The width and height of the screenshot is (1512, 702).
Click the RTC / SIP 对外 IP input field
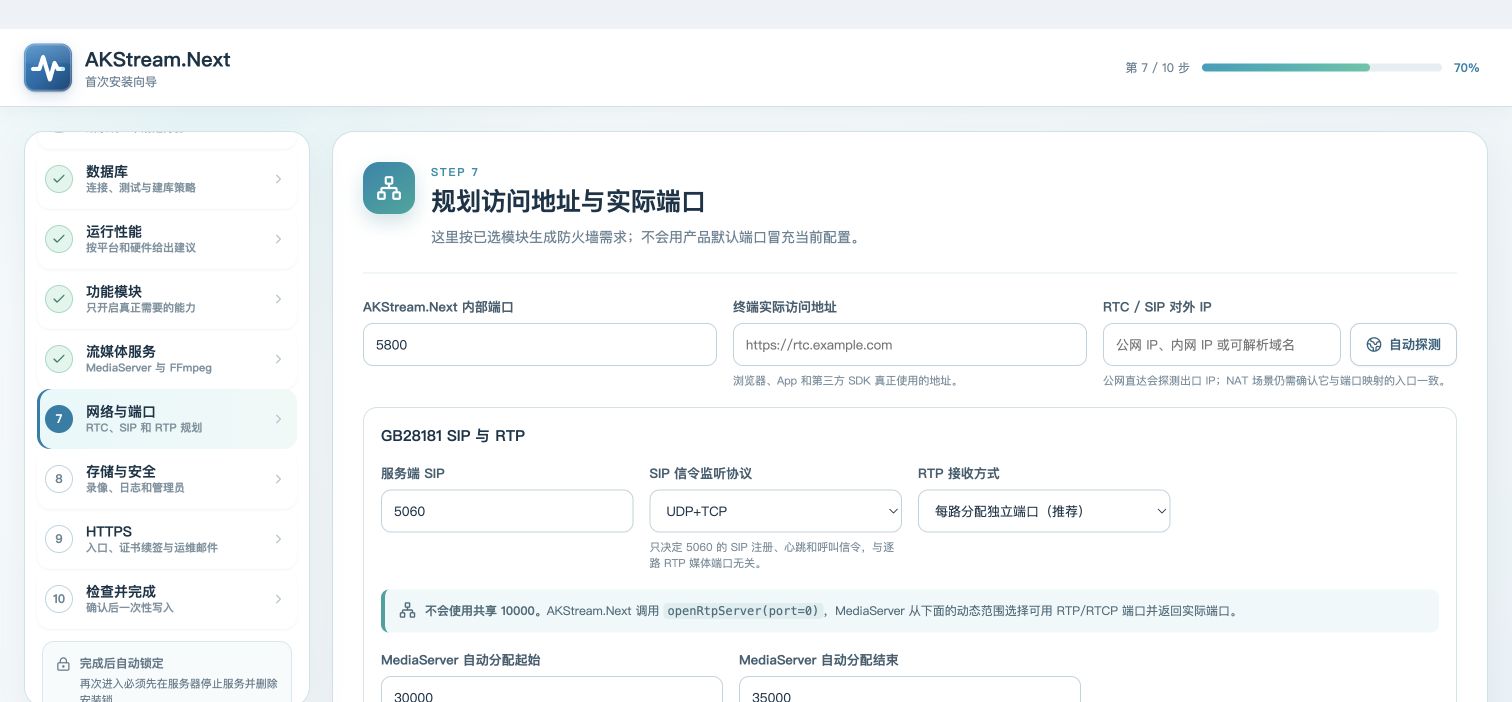[x=1222, y=344]
